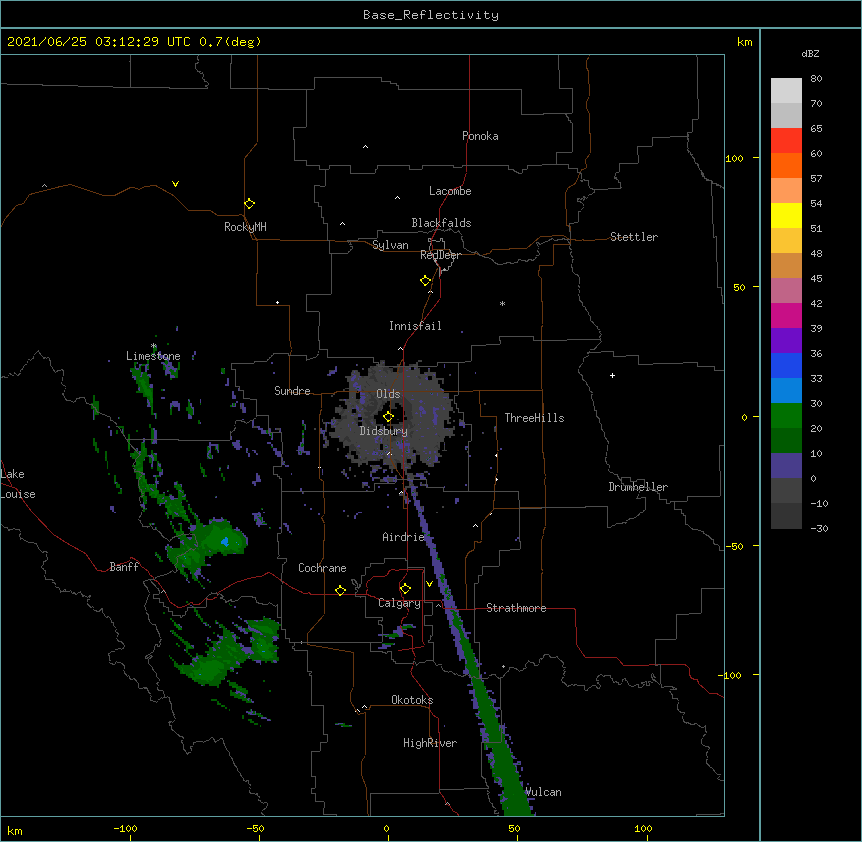Click the RedDeer city label

point(440,255)
